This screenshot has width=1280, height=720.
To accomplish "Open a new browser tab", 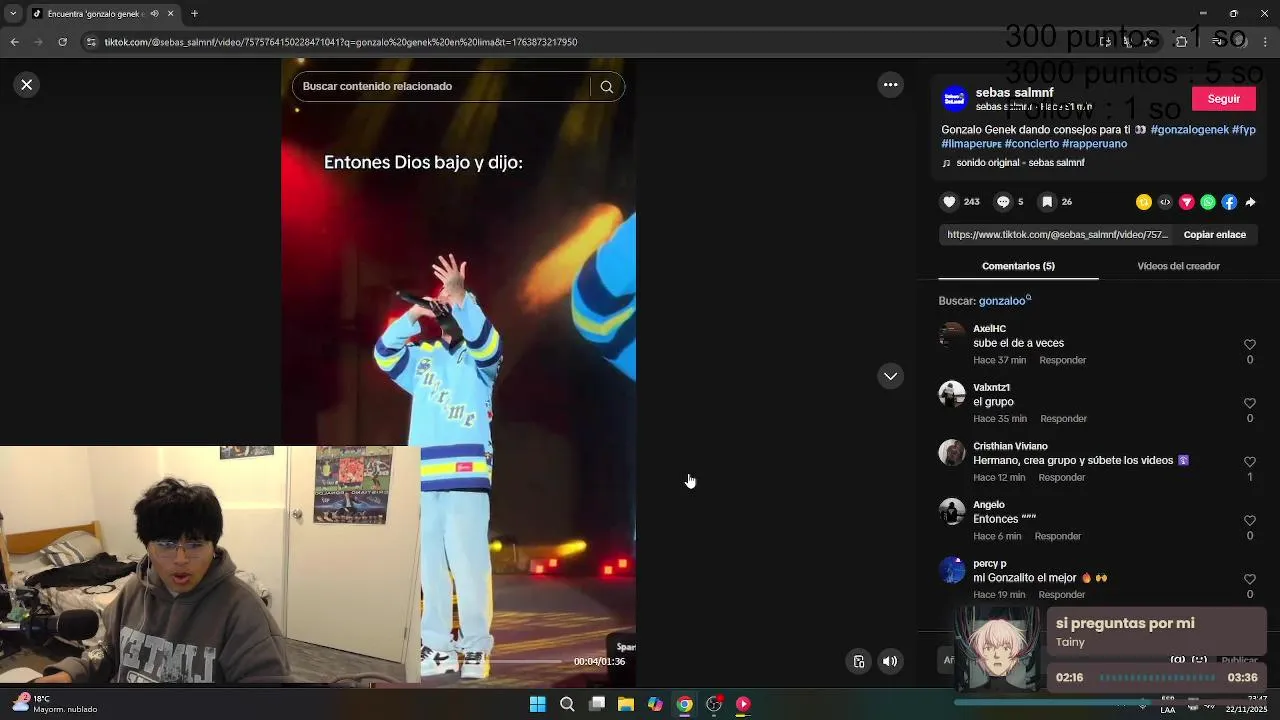I will (x=194, y=14).
